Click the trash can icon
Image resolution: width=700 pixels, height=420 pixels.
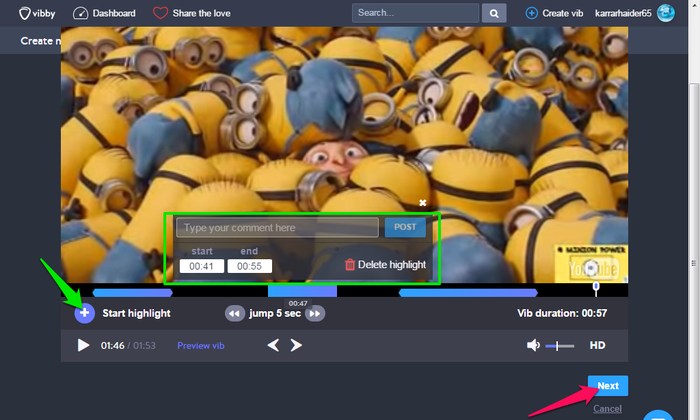tap(350, 265)
